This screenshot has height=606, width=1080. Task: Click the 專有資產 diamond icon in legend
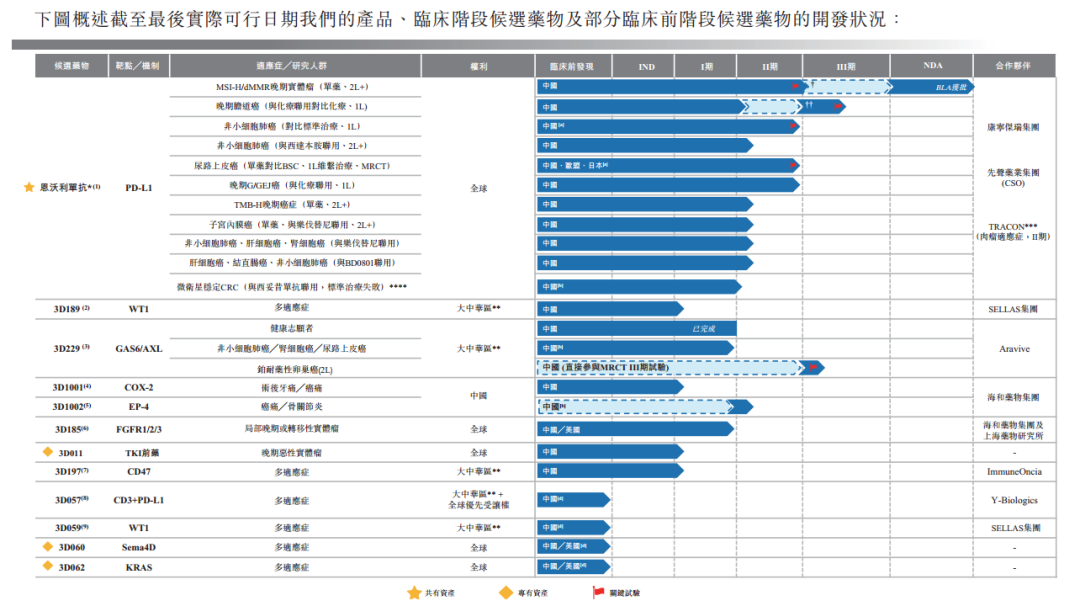[x=506, y=593]
